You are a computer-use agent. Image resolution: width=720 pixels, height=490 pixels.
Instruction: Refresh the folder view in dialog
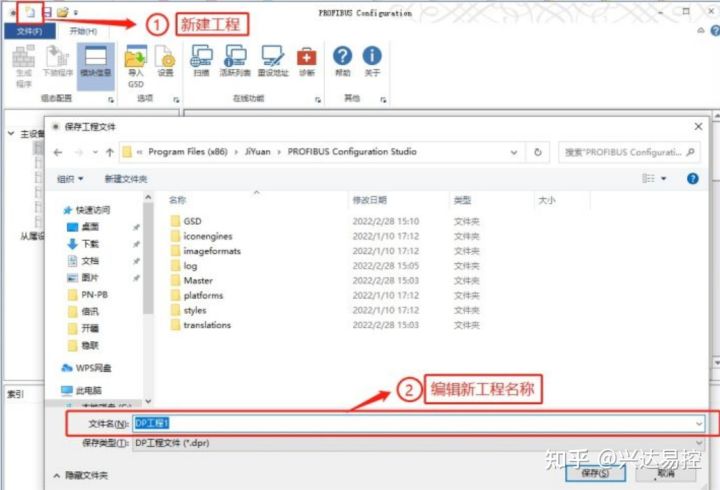(x=537, y=152)
